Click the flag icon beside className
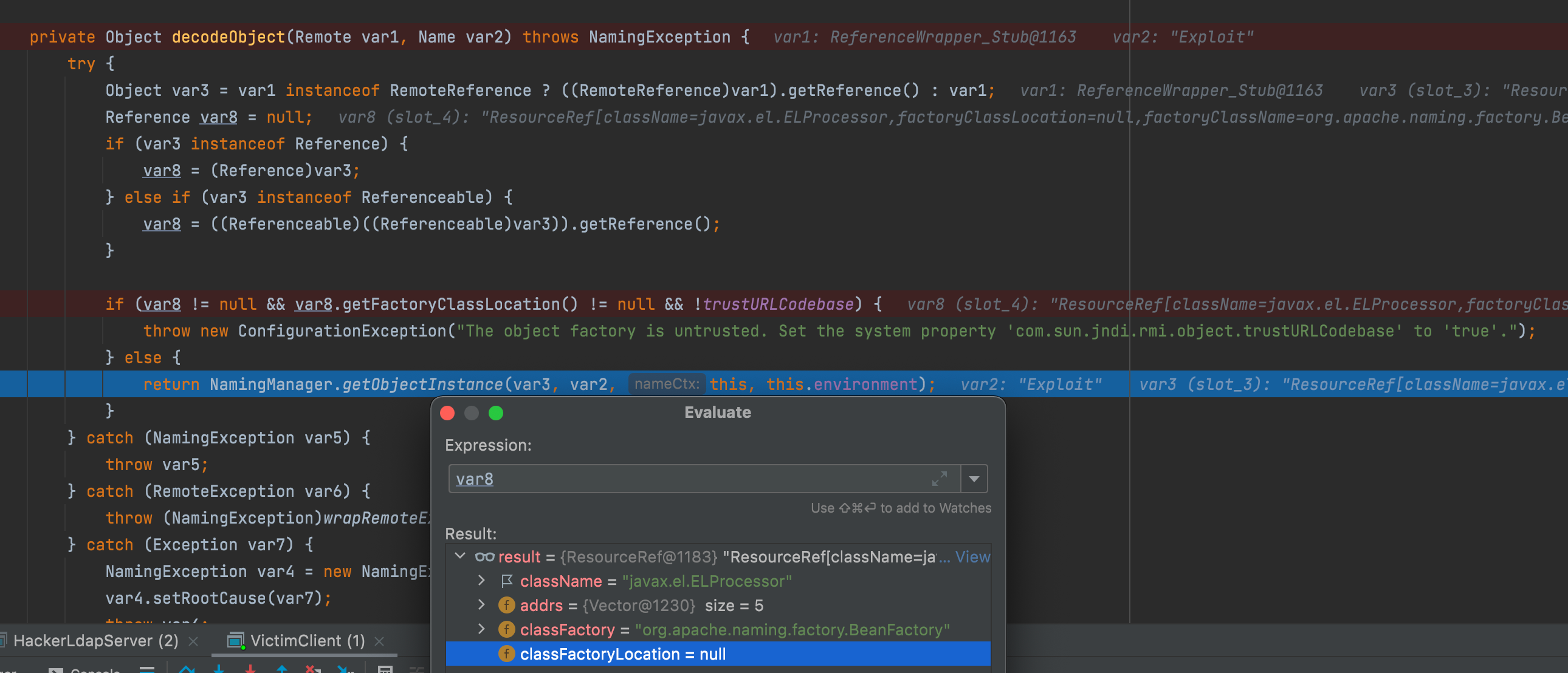This screenshot has height=673, width=1568. click(x=506, y=581)
